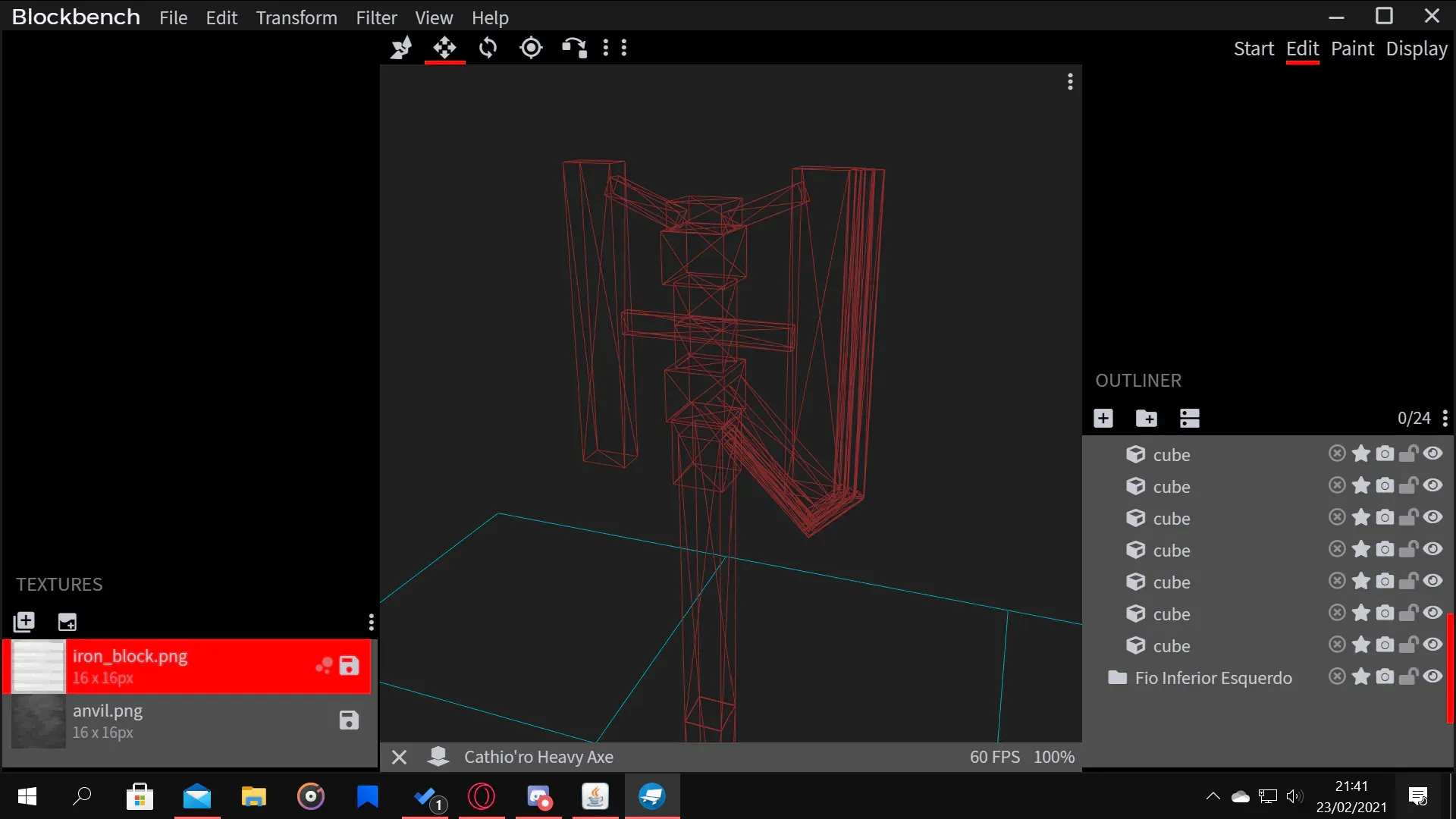Open the viewport options menu
The image size is (1456, 819).
pos(1070,81)
